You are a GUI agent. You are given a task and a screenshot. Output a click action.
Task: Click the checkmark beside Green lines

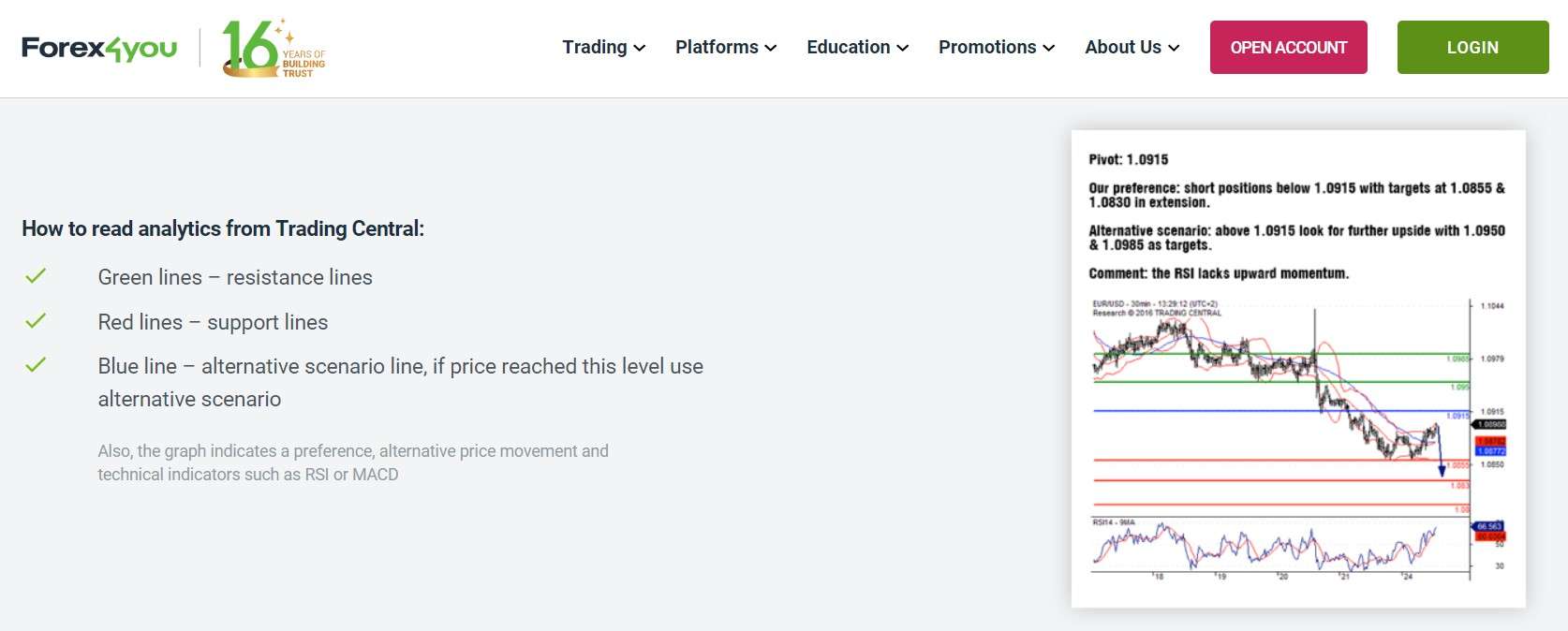tap(36, 276)
